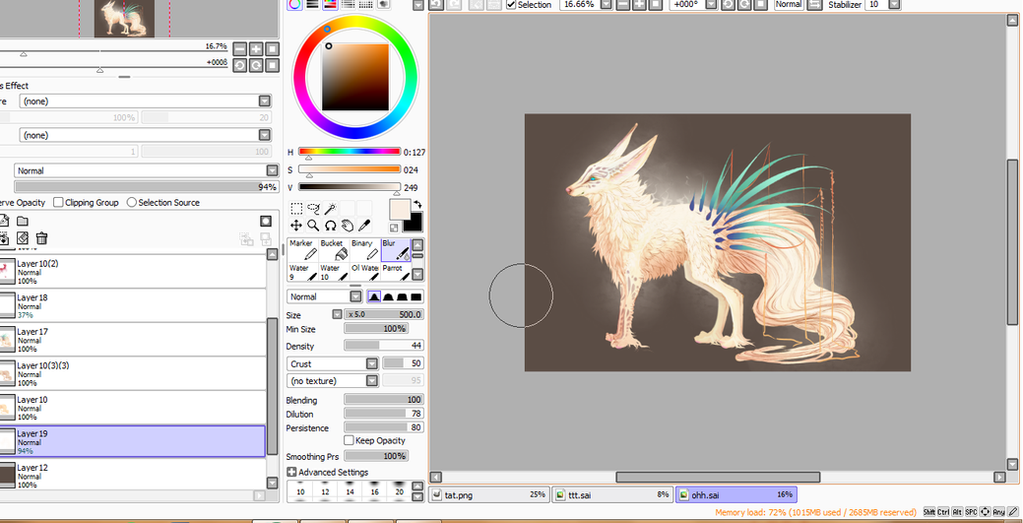Image resolution: width=1023 pixels, height=523 pixels.
Task: Choose the Water 10 brush
Action: [335, 273]
